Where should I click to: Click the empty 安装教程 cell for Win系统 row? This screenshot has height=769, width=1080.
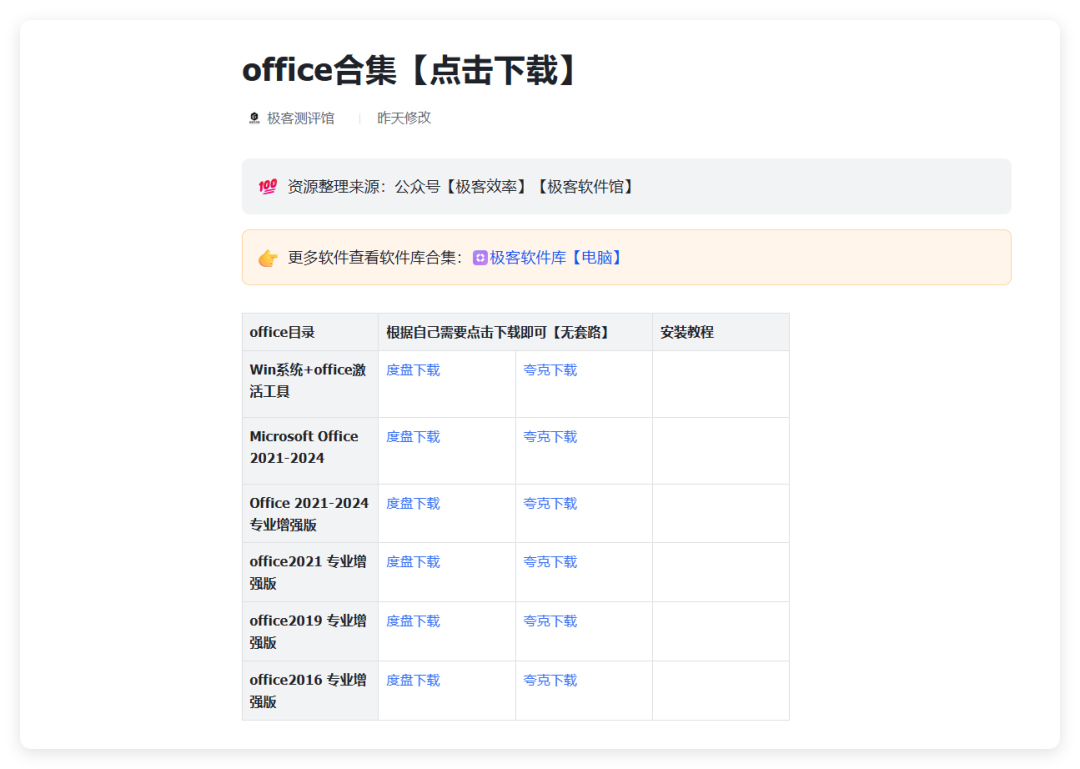coord(720,384)
